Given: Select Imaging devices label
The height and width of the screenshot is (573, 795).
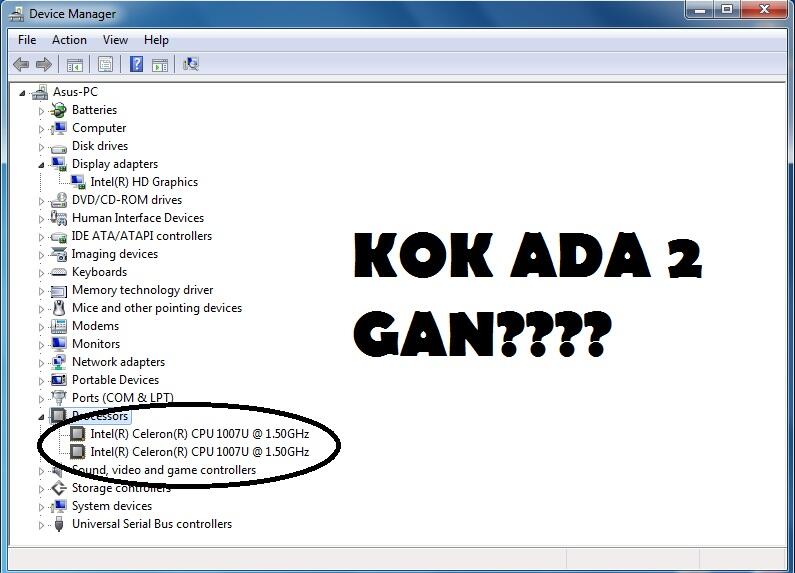Looking at the screenshot, I should point(115,254).
